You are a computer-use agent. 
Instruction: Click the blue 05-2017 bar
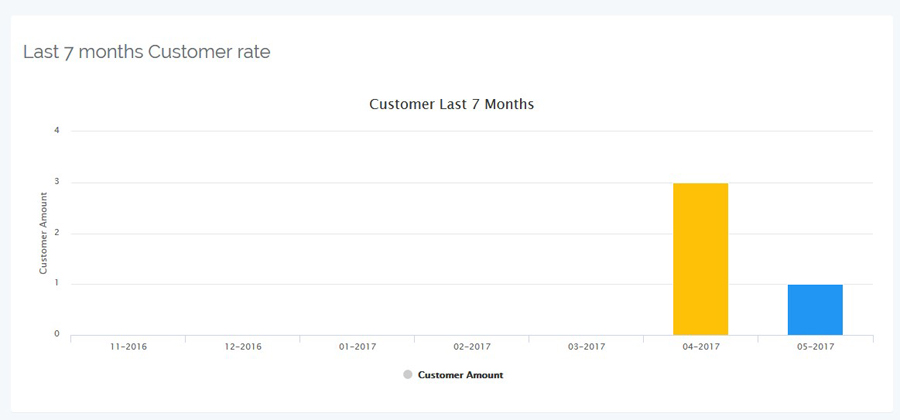tap(815, 310)
